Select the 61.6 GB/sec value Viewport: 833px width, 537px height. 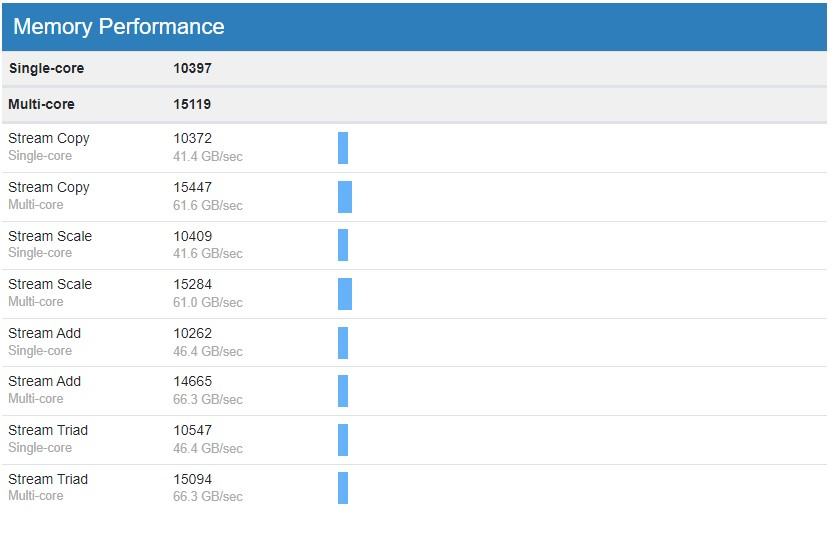[x=208, y=206]
